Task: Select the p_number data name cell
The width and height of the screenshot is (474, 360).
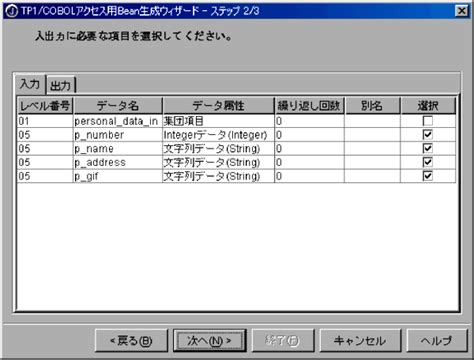Action: (x=118, y=135)
